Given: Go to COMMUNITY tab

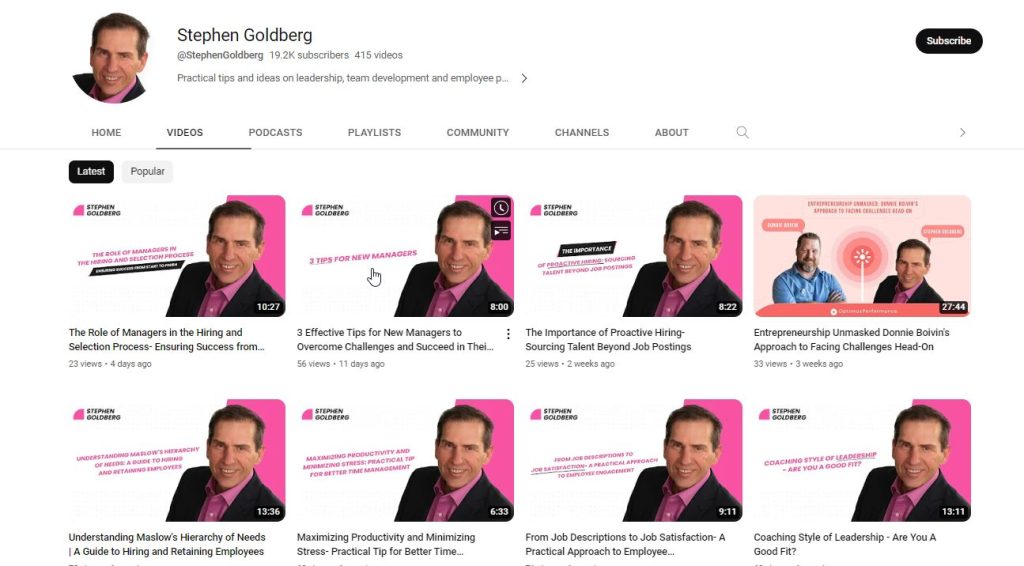Looking at the screenshot, I should (477, 133).
